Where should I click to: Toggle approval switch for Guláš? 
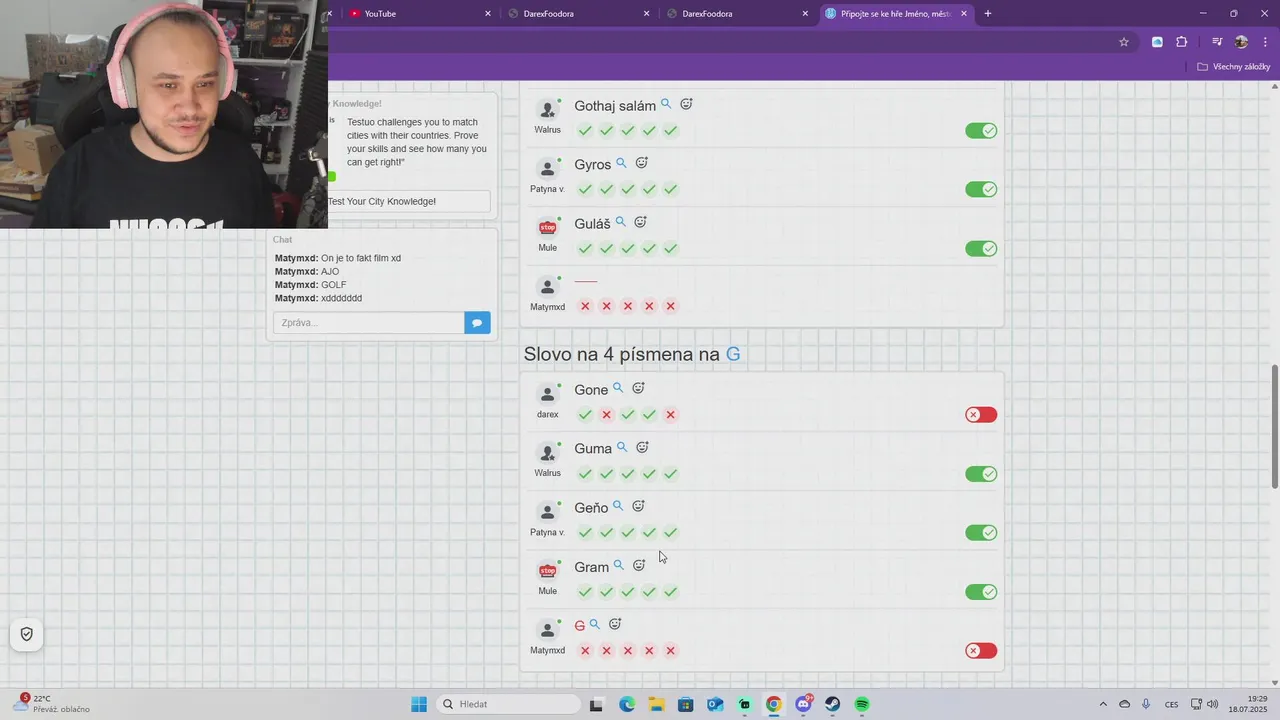click(x=981, y=249)
